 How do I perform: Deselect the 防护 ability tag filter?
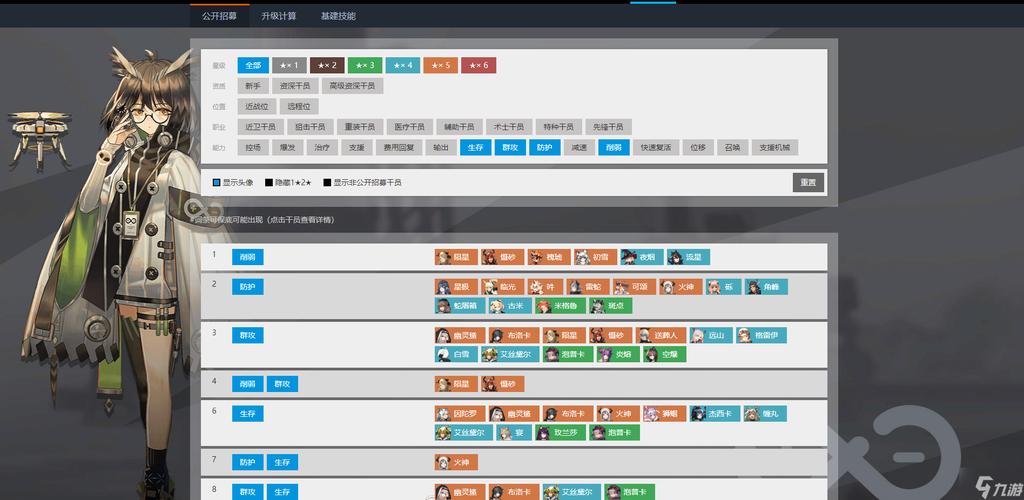point(545,148)
